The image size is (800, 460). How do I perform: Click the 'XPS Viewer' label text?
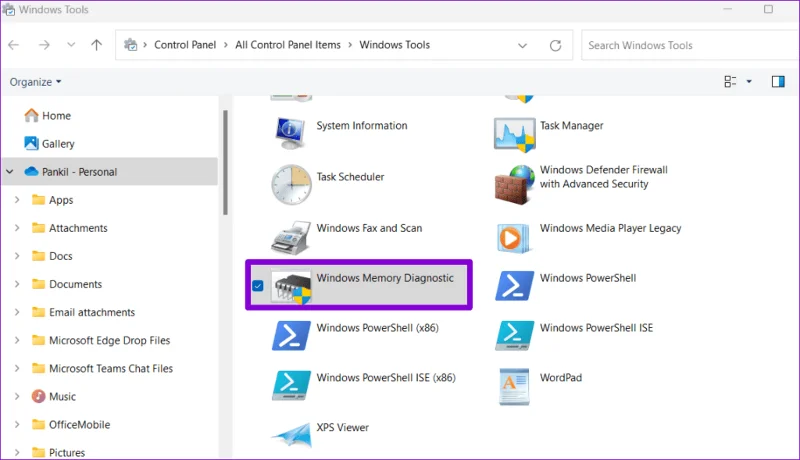(342, 427)
